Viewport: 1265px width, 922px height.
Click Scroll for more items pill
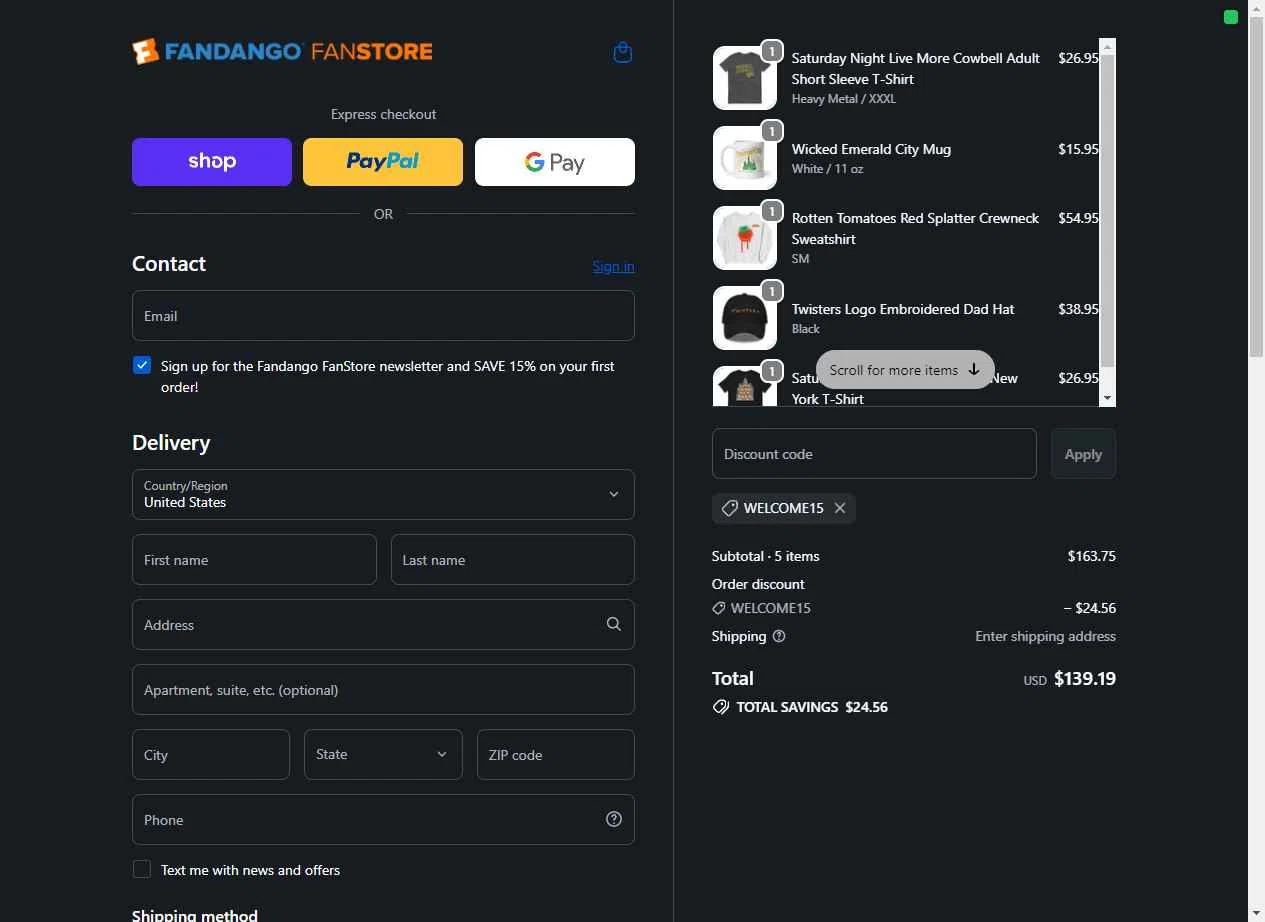point(905,370)
